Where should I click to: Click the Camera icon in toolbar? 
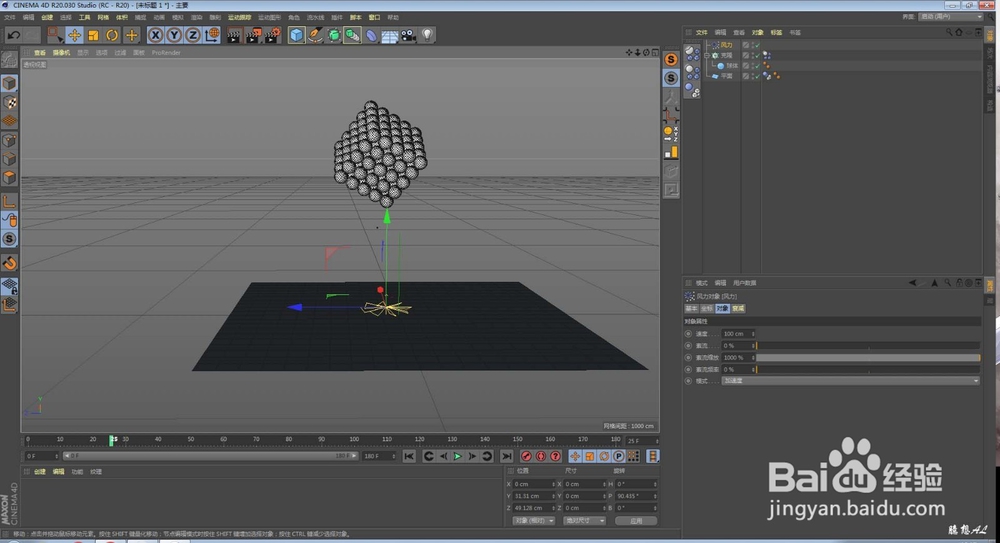click(x=408, y=35)
